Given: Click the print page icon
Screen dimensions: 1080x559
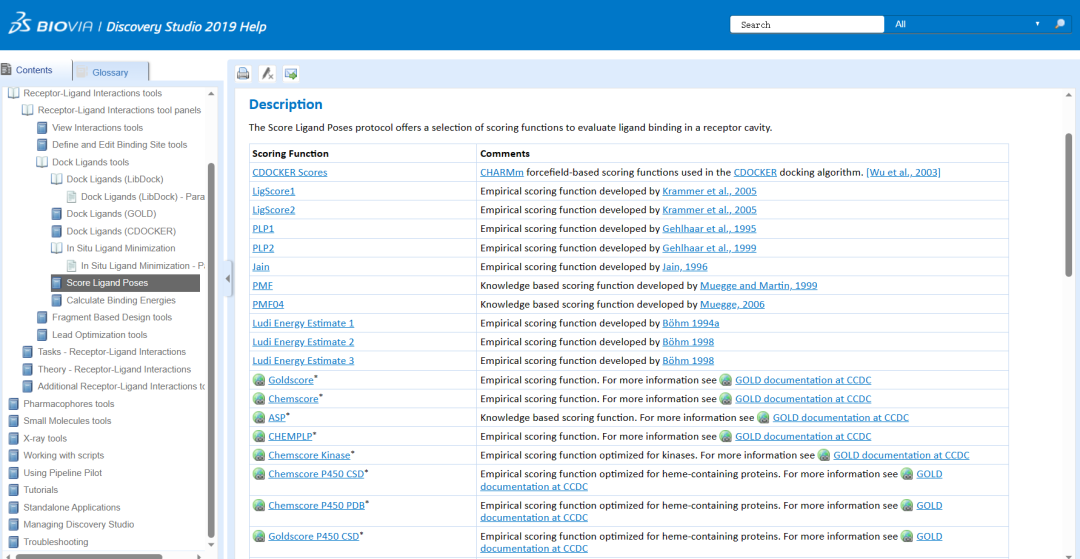Looking at the screenshot, I should [243, 74].
